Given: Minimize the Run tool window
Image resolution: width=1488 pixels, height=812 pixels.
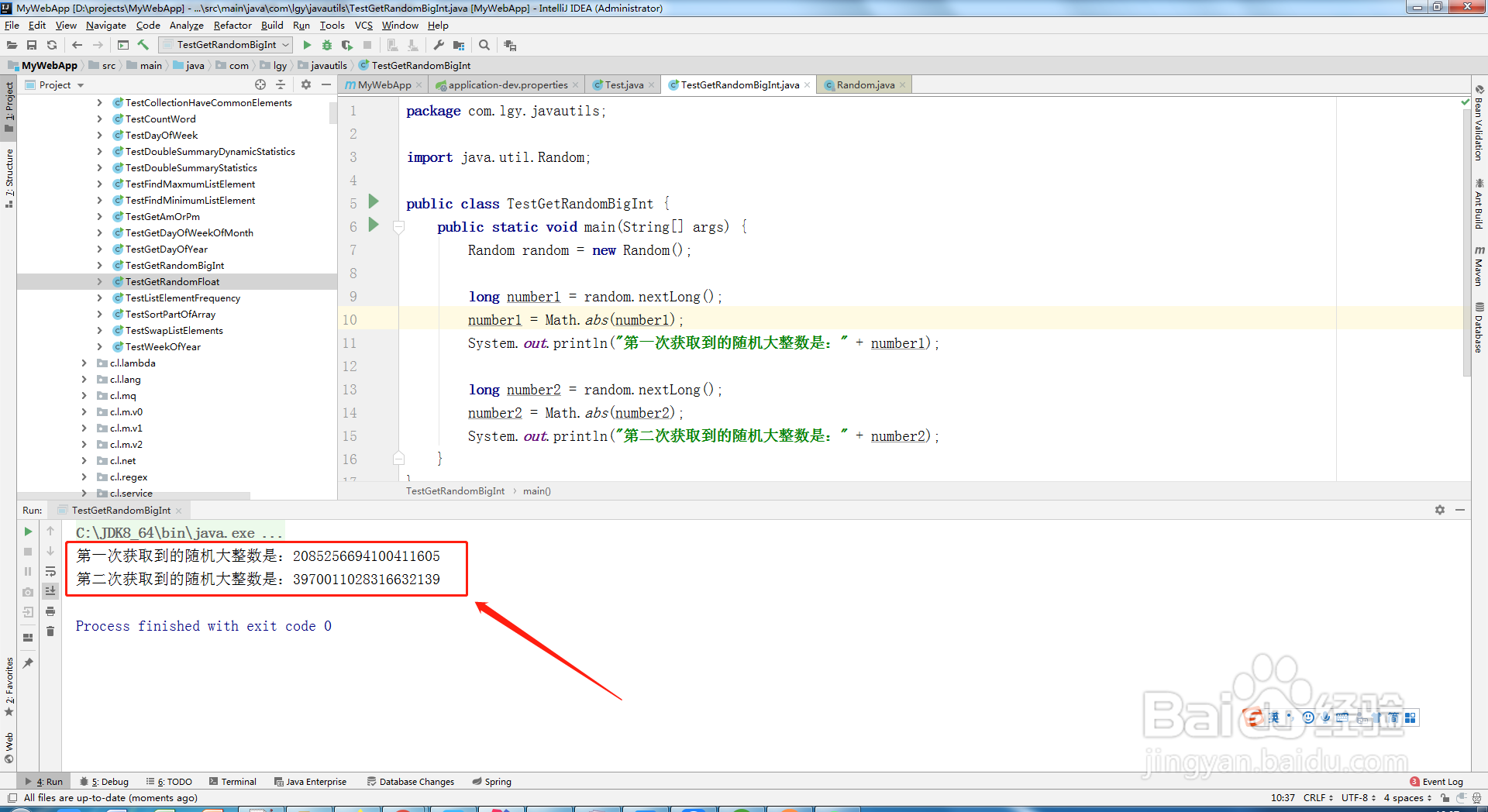Looking at the screenshot, I should click(1460, 510).
